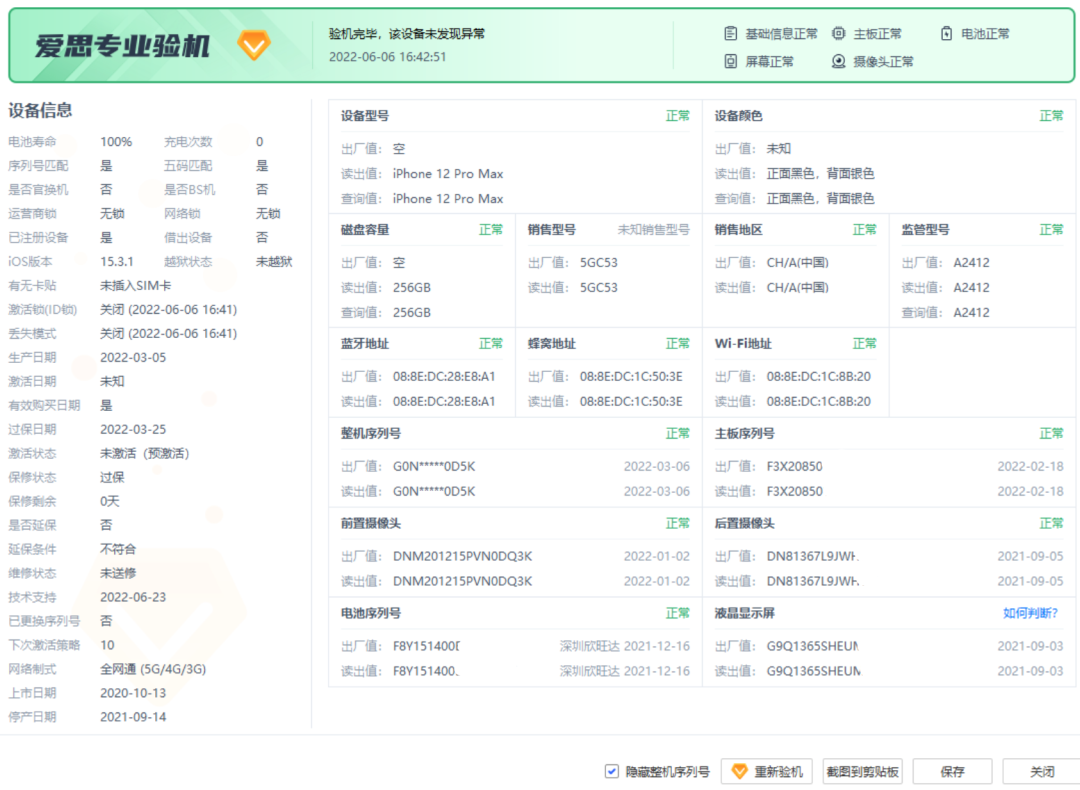This screenshot has height=790, width=1080.
Task: Click the 设备型号 读出值 iPhone 12 Pro Max
Action: click(448, 174)
